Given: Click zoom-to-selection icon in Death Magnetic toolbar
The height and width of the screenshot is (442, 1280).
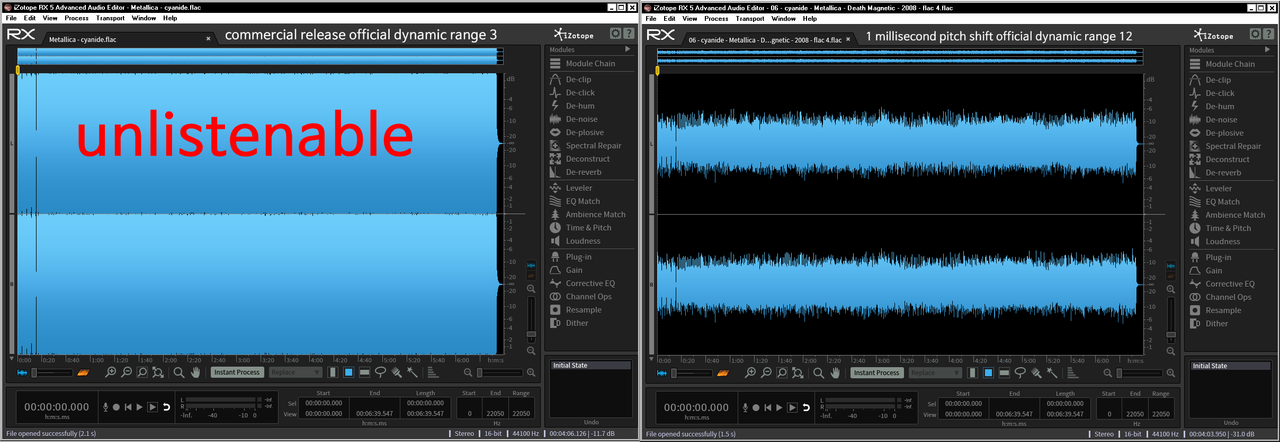Looking at the screenshot, I should pos(782,372).
